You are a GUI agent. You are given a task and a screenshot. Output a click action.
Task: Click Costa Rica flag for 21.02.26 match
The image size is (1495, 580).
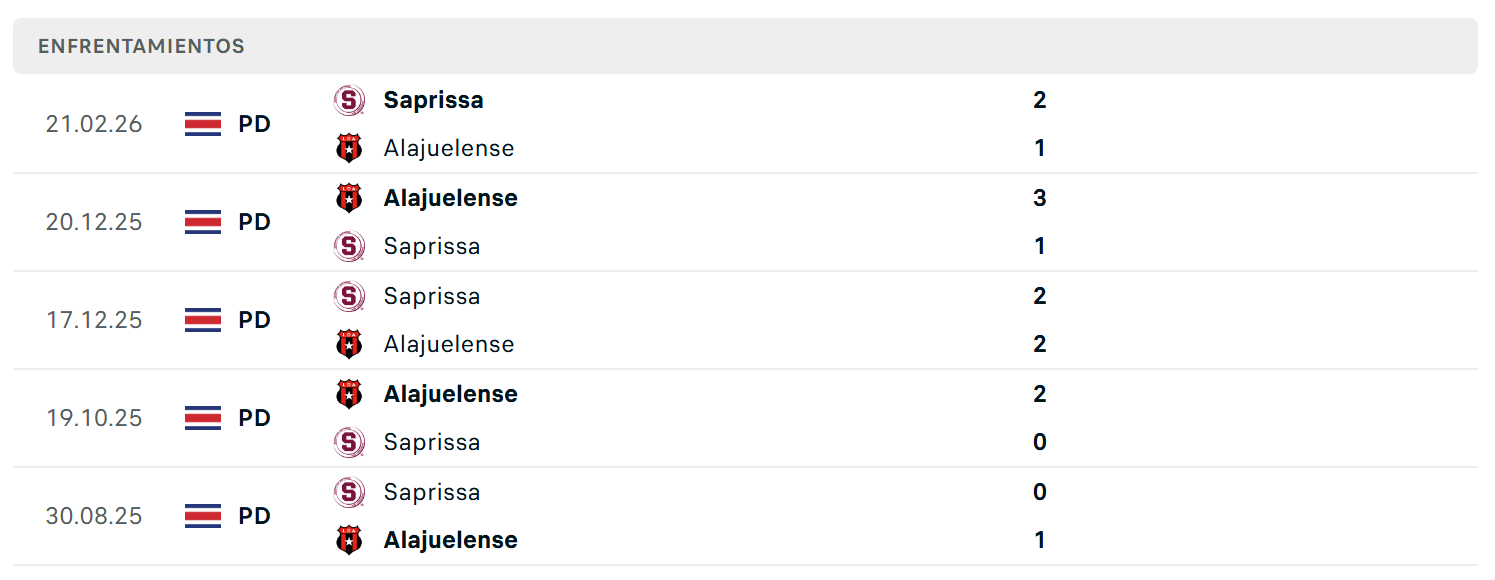pos(203,124)
